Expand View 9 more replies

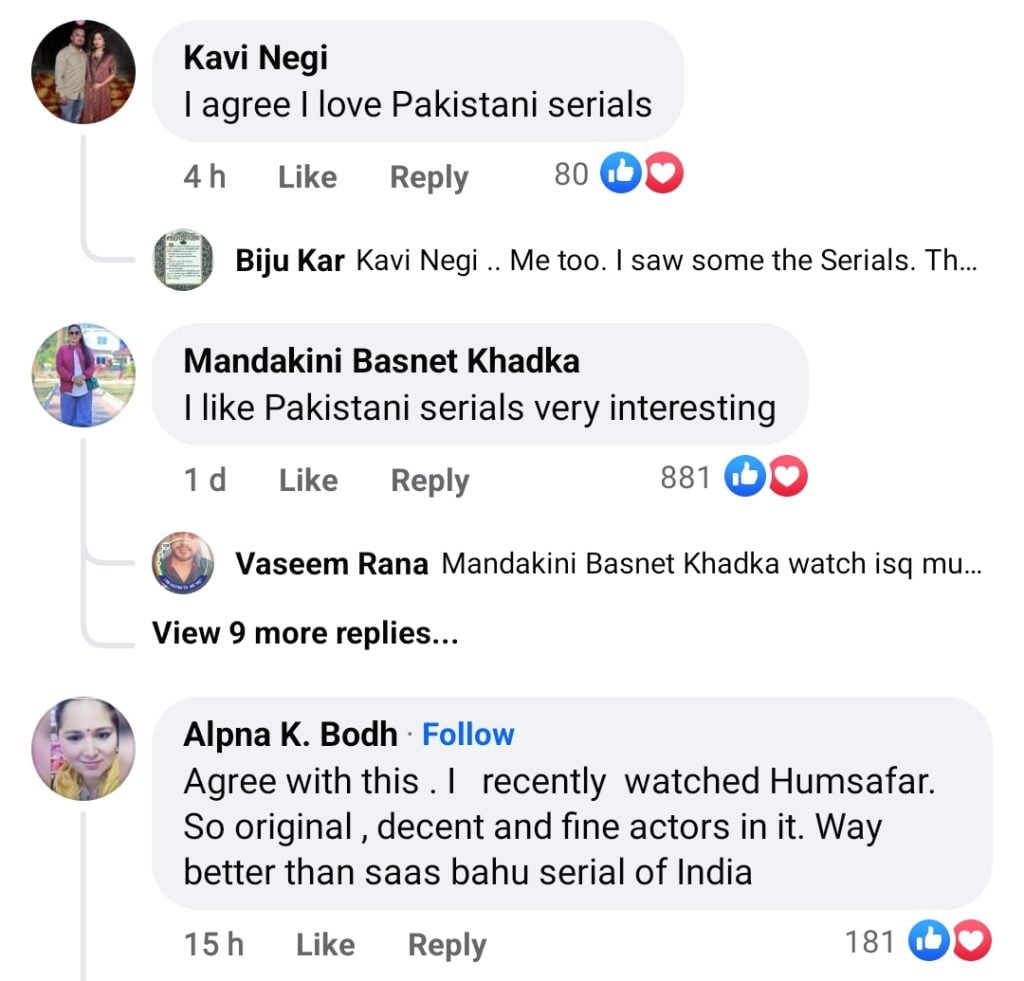(x=305, y=632)
